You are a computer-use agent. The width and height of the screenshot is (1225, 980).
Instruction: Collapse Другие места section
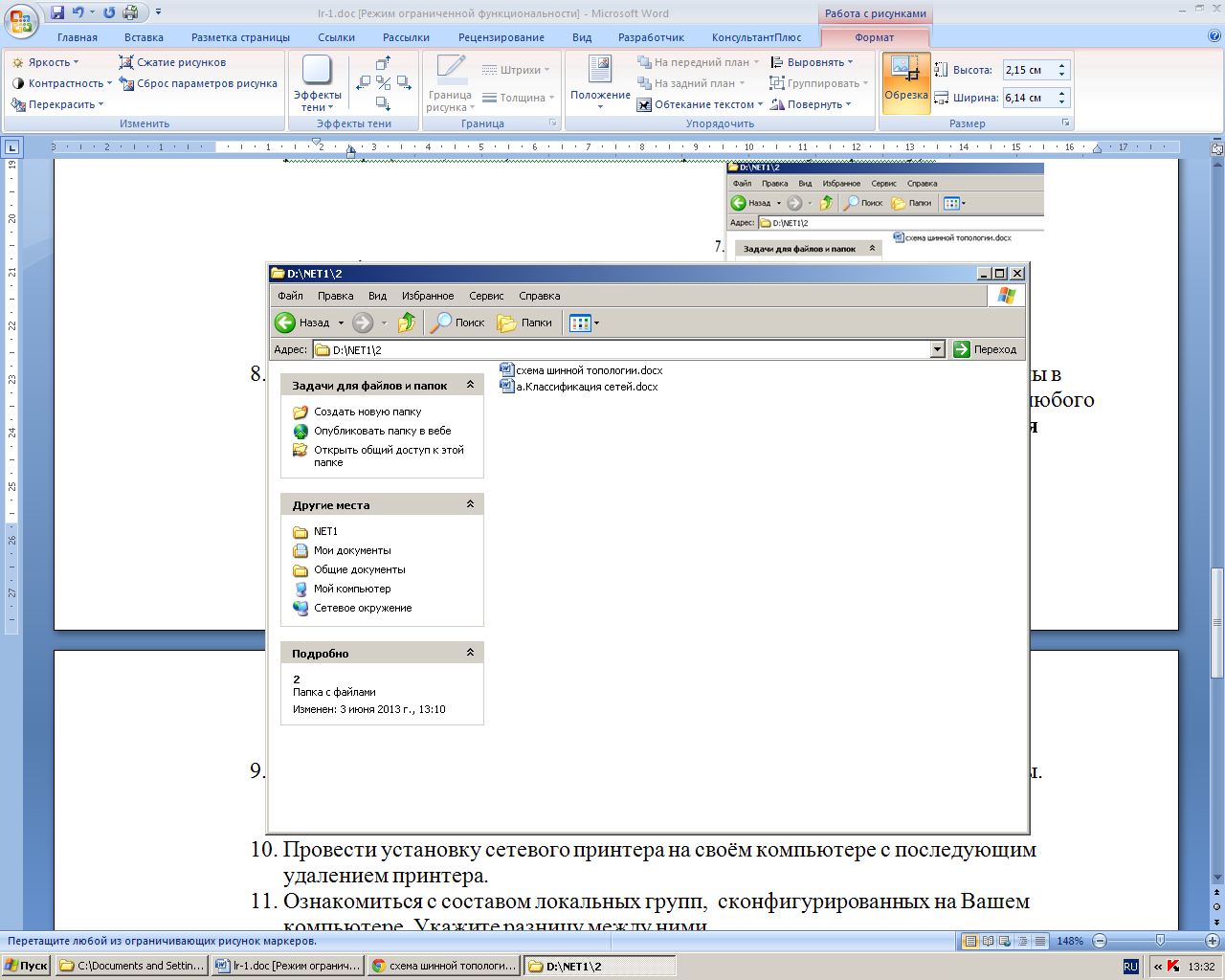(470, 504)
